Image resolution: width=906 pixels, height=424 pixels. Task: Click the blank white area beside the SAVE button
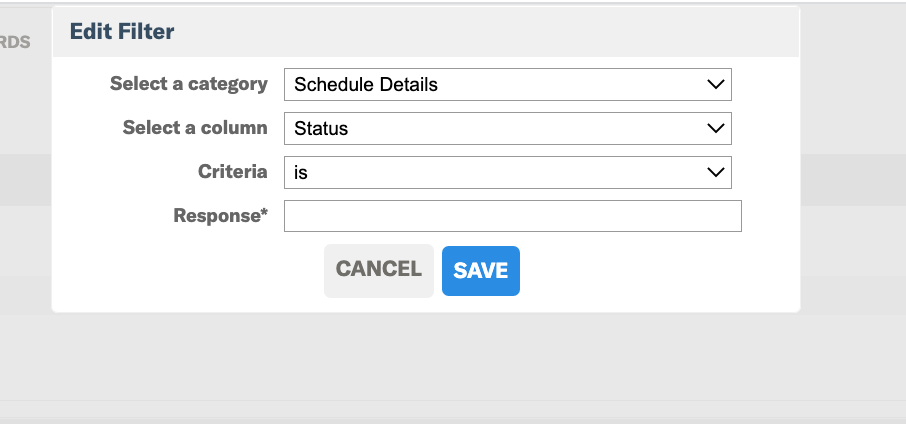[x=659, y=271]
